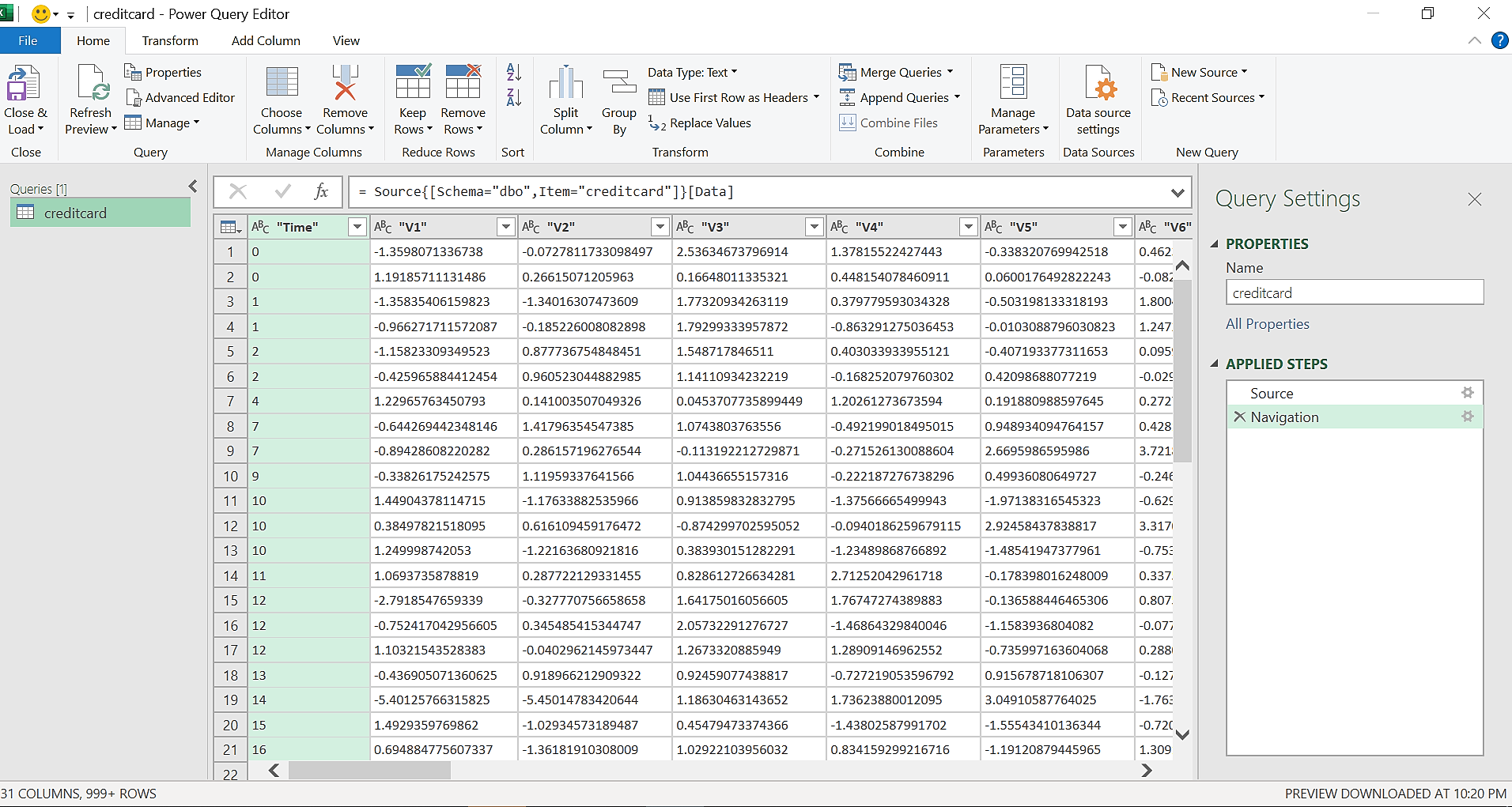
Task: Switch to the Add Column tab
Action: [266, 40]
